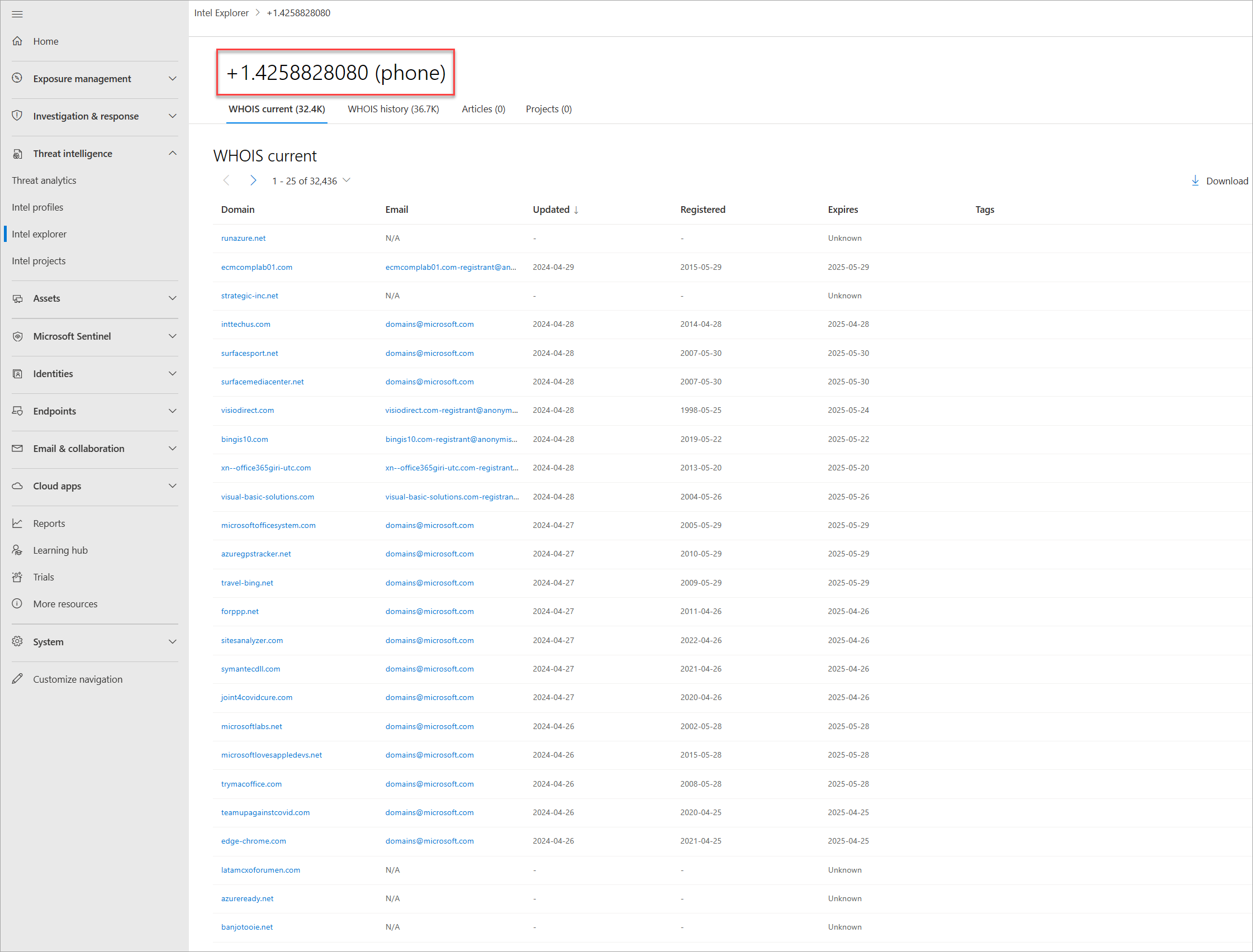Viewport: 1253px width, 952px height.
Task: Click the Home icon in sidebar
Action: 17,41
